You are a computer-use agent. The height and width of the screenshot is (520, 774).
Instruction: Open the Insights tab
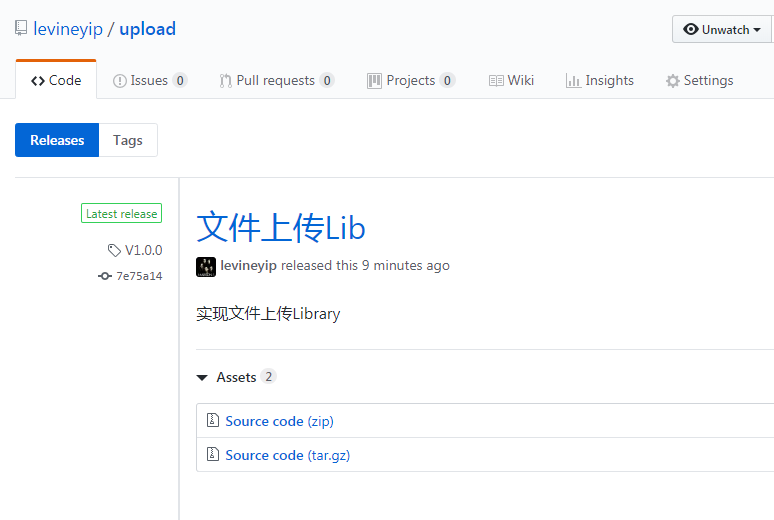(600, 80)
